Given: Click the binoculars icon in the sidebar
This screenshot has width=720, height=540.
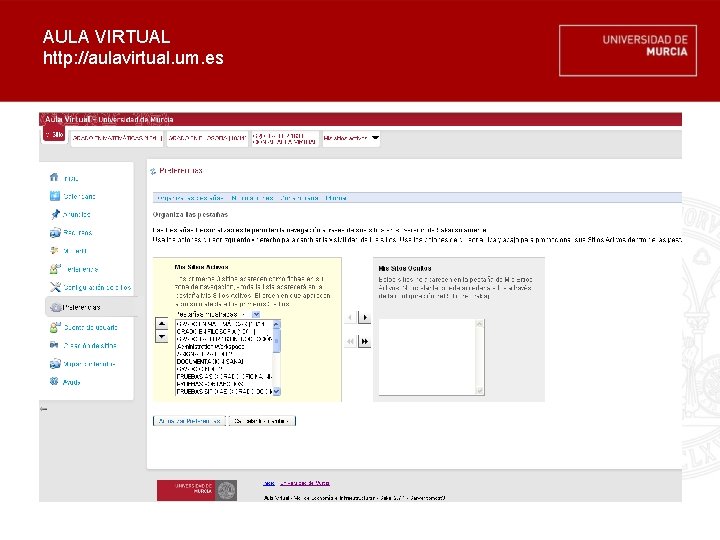Looking at the screenshot, I should click(54, 345).
